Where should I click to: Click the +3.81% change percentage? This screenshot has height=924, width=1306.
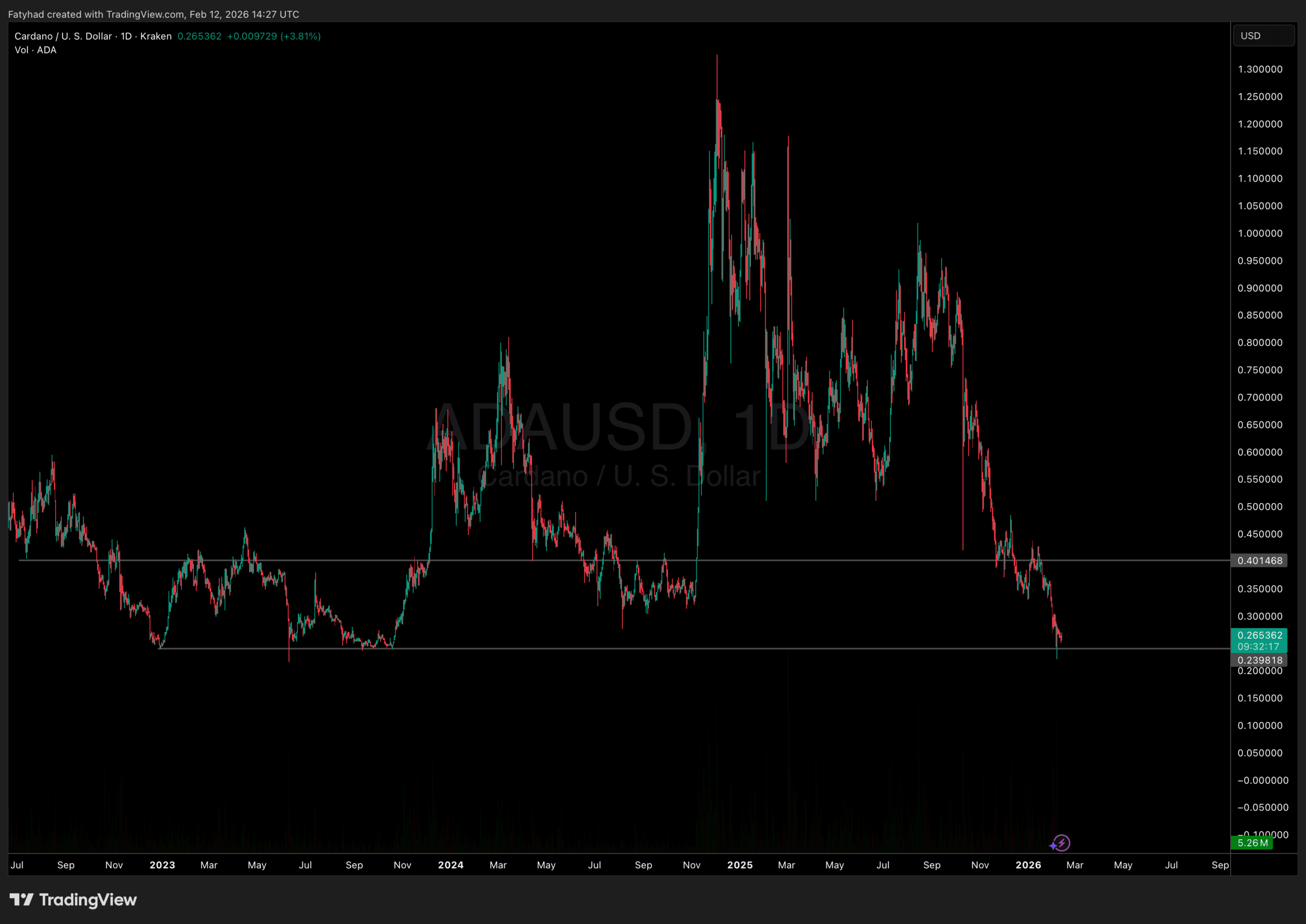301,36
